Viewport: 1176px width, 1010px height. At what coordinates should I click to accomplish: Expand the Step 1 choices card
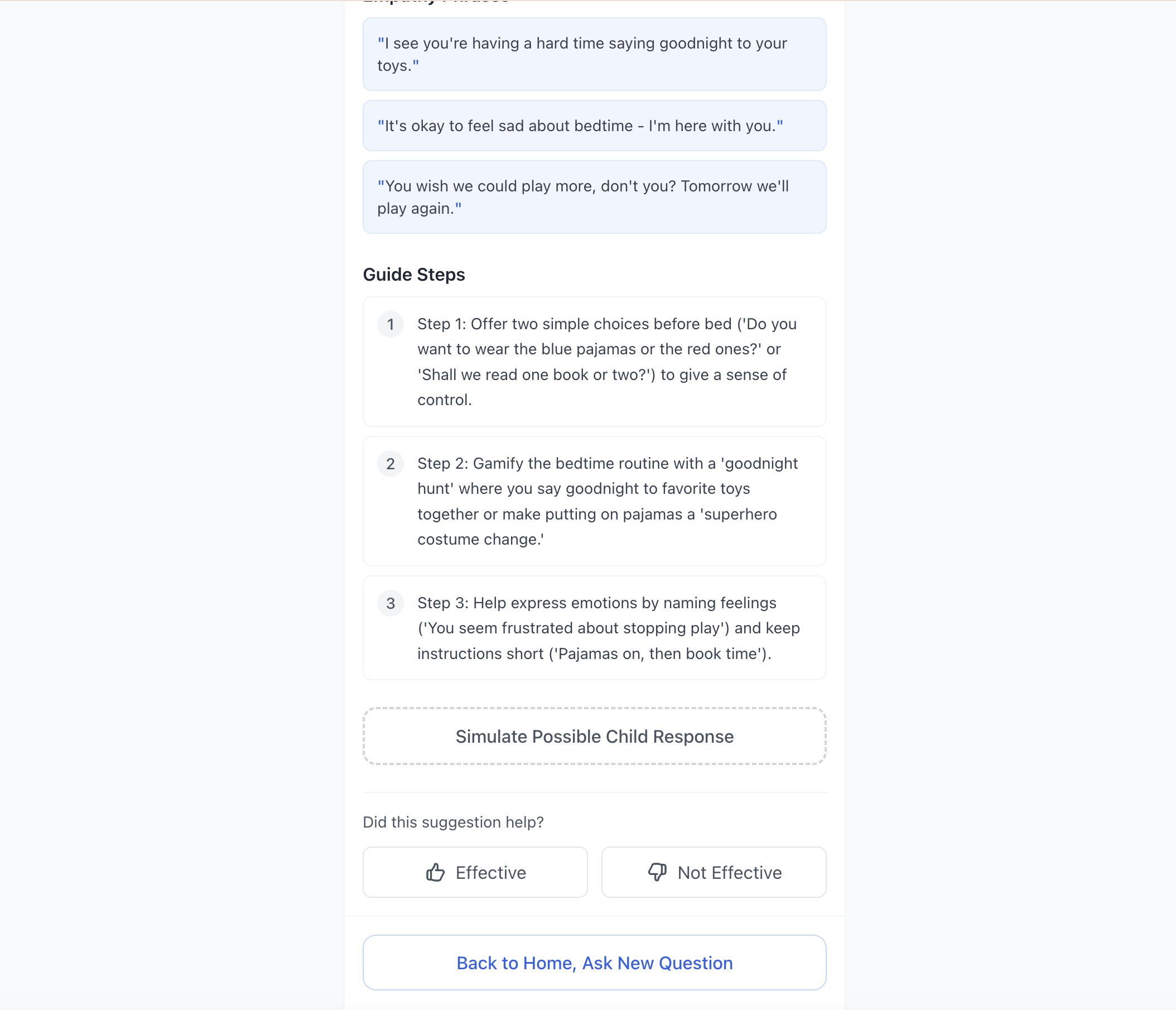tap(594, 362)
